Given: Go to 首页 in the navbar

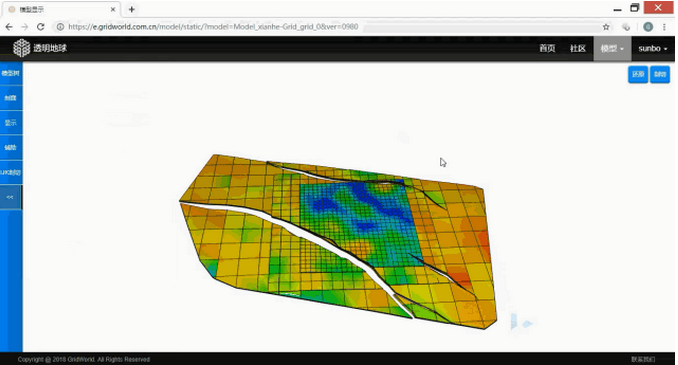Looking at the screenshot, I should [547, 48].
